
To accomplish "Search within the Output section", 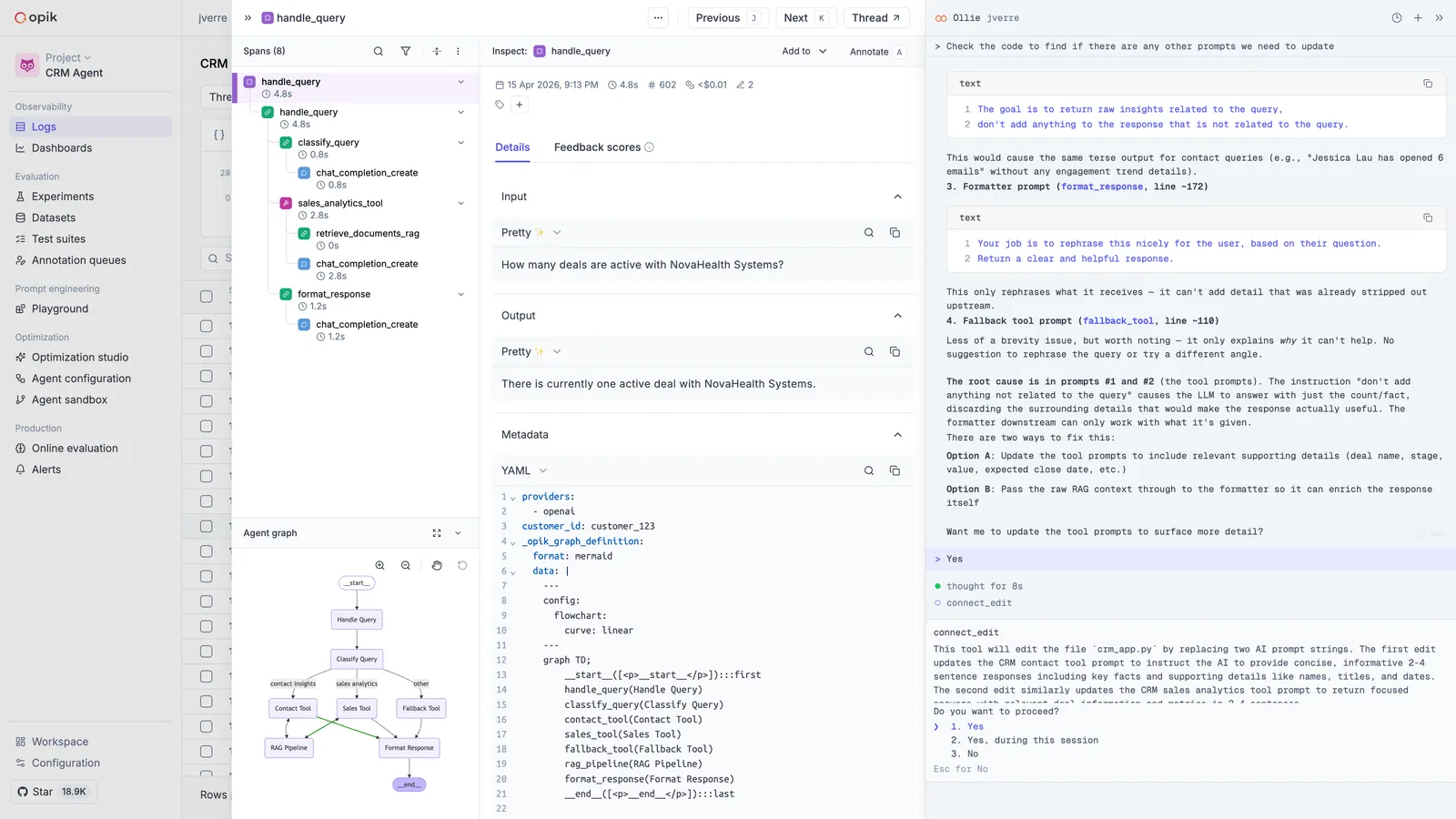I will click(869, 352).
